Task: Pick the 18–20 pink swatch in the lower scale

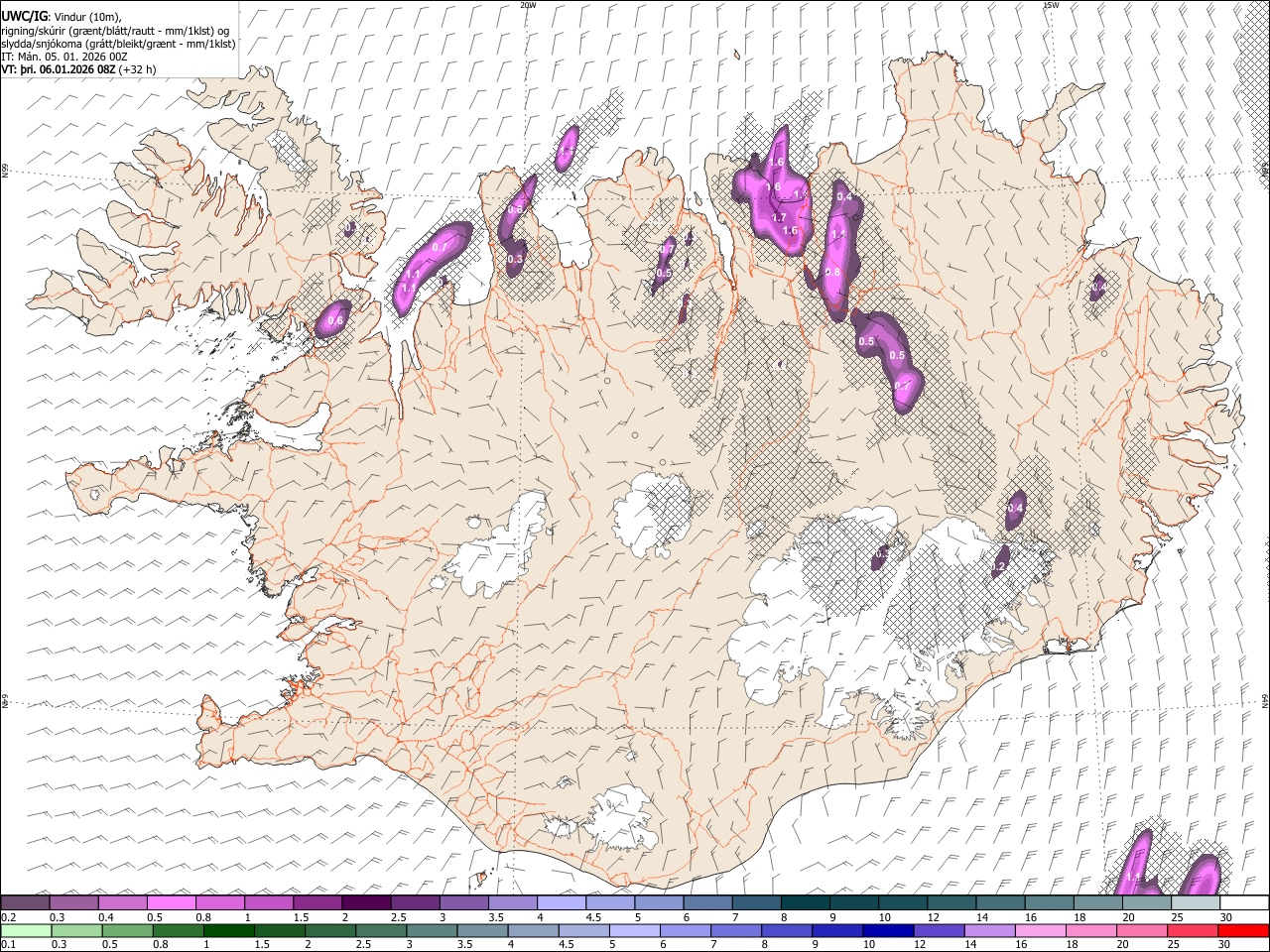Action: [1090, 930]
